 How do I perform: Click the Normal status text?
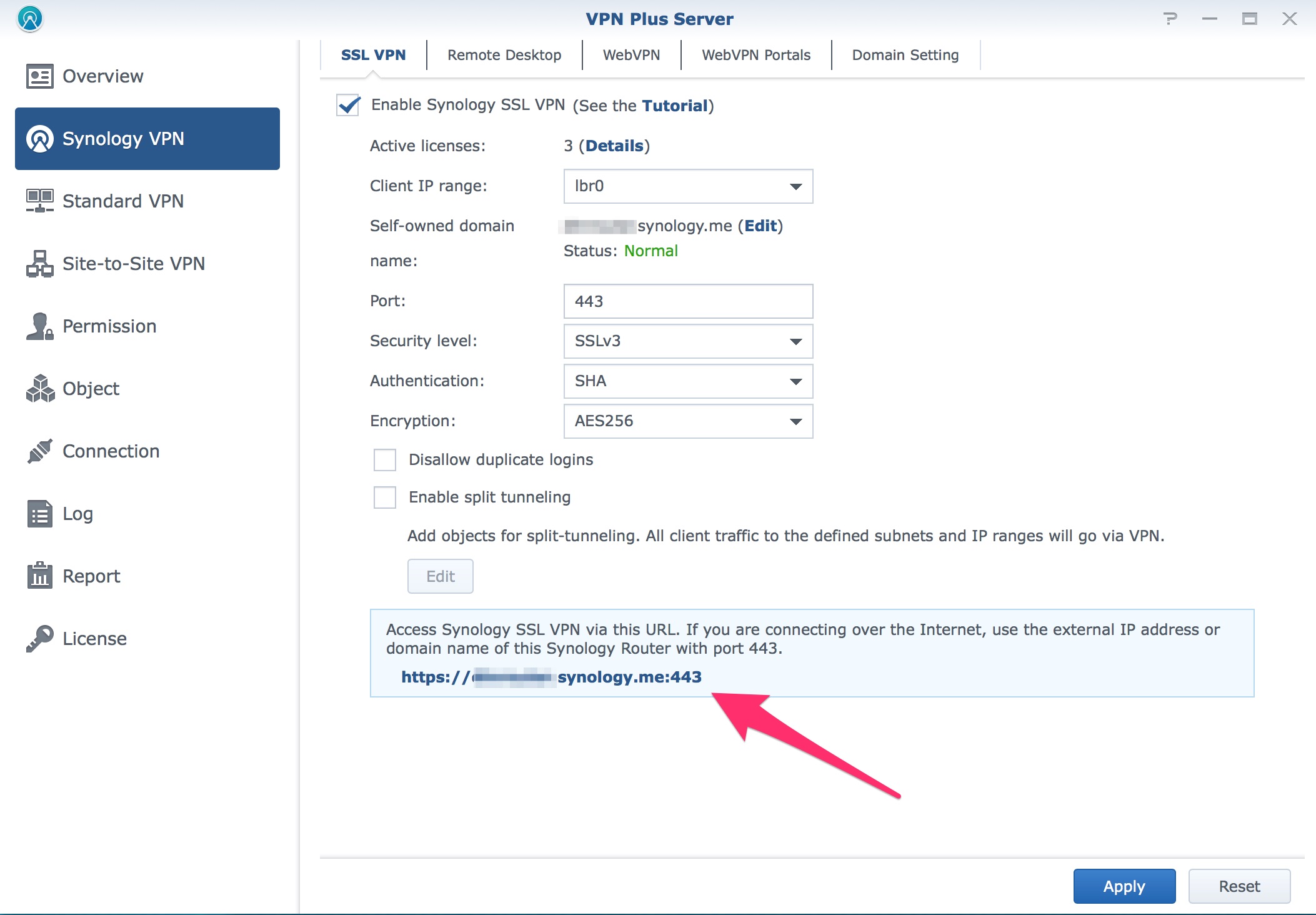tap(651, 251)
